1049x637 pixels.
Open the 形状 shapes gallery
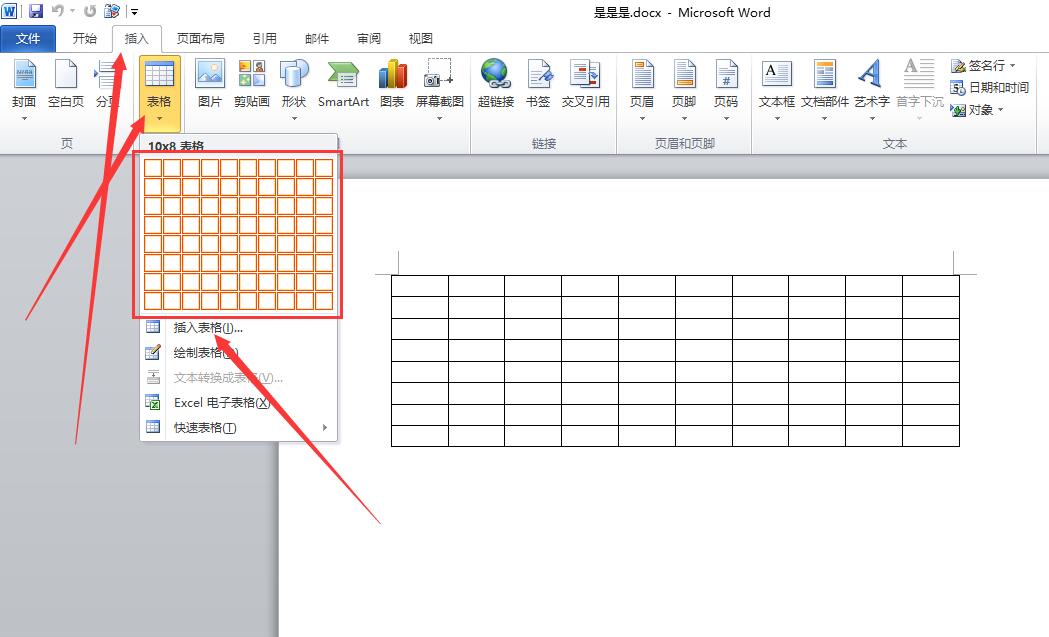[294, 84]
